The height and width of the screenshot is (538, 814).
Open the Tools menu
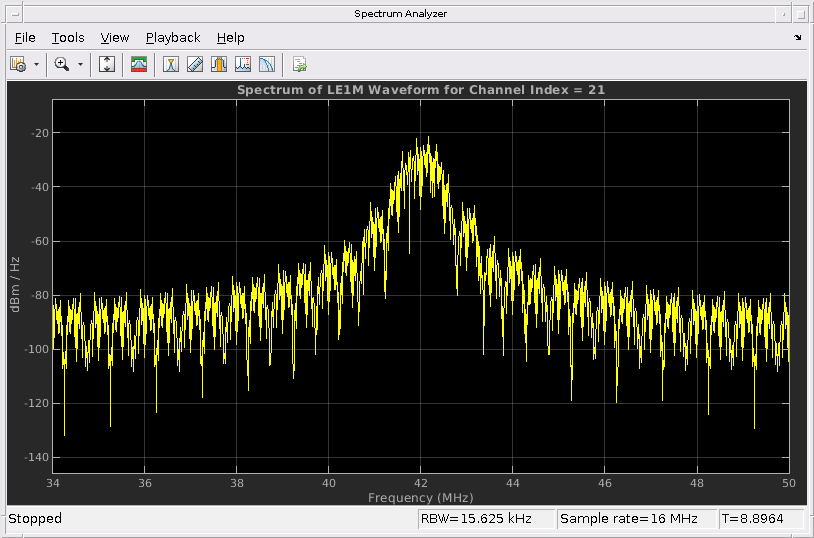point(68,37)
